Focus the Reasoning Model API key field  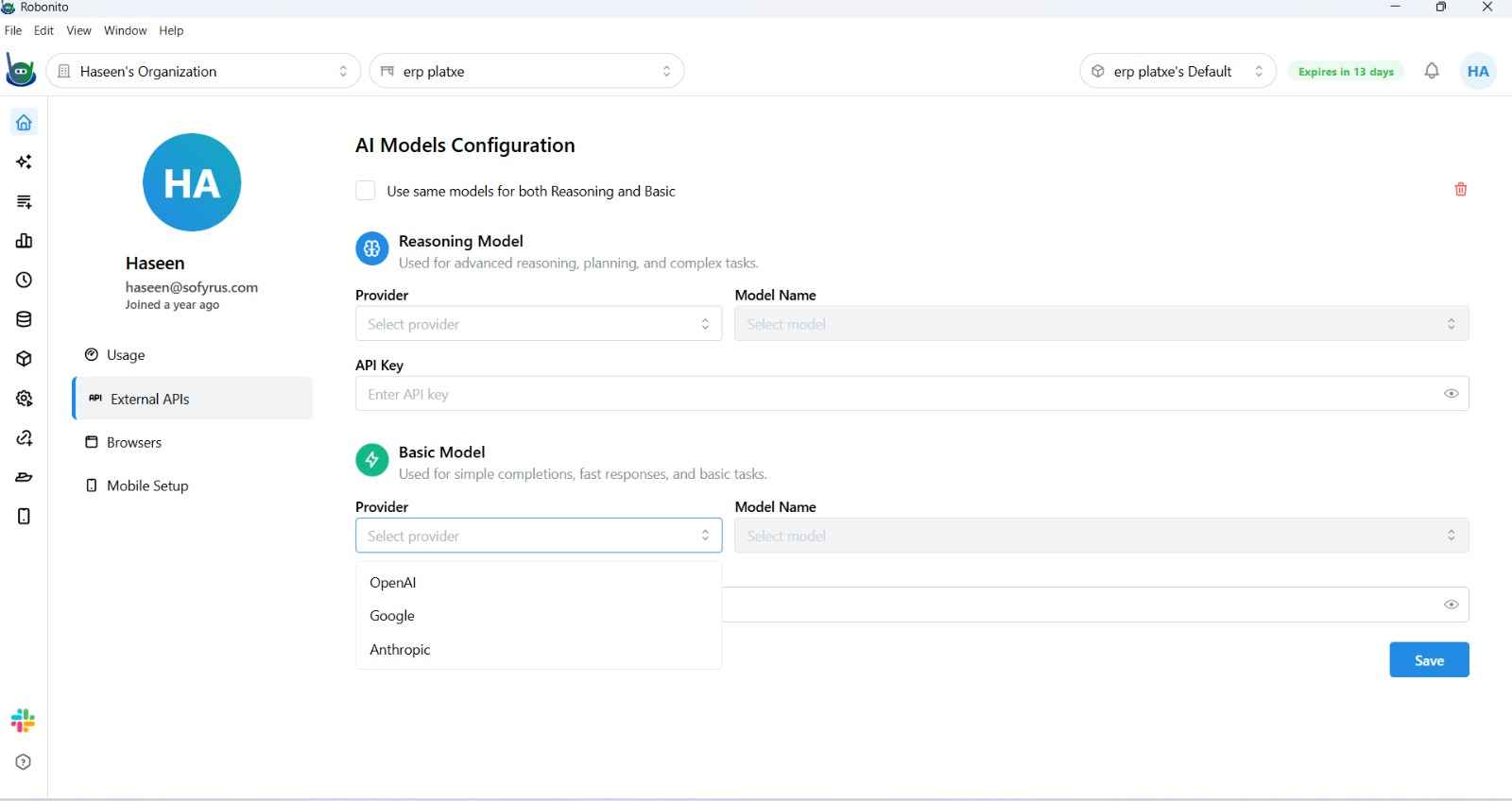912,394
